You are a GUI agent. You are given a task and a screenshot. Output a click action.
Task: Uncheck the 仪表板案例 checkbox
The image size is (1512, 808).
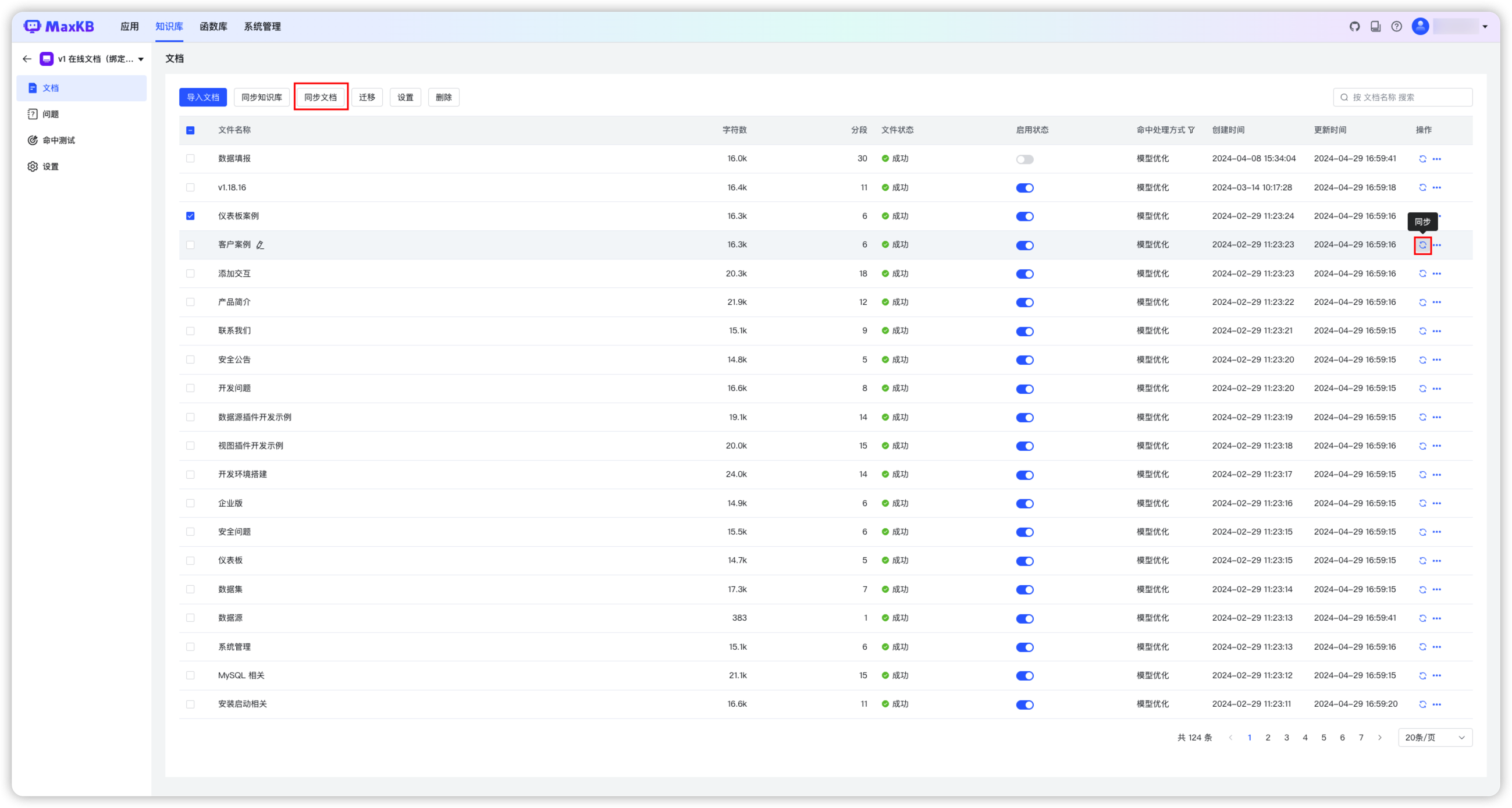[190, 216]
